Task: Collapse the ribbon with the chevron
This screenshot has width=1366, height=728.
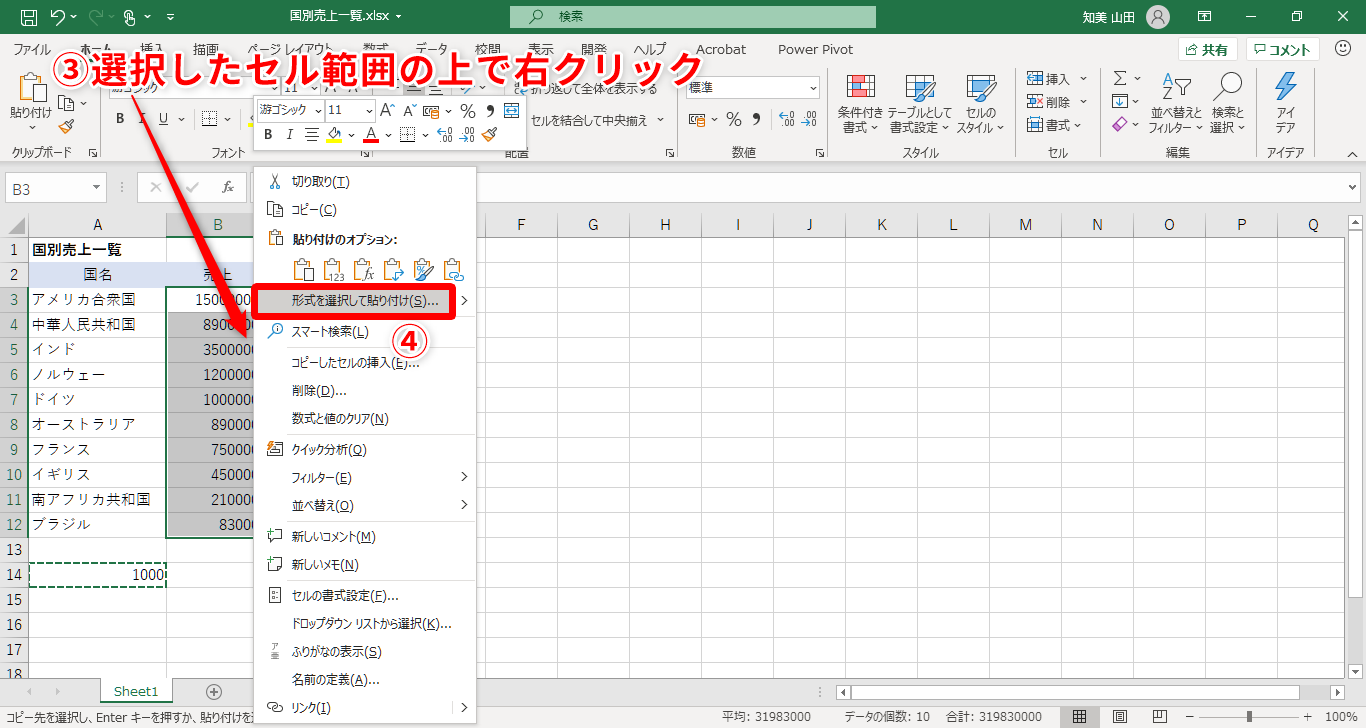Action: tap(1351, 153)
